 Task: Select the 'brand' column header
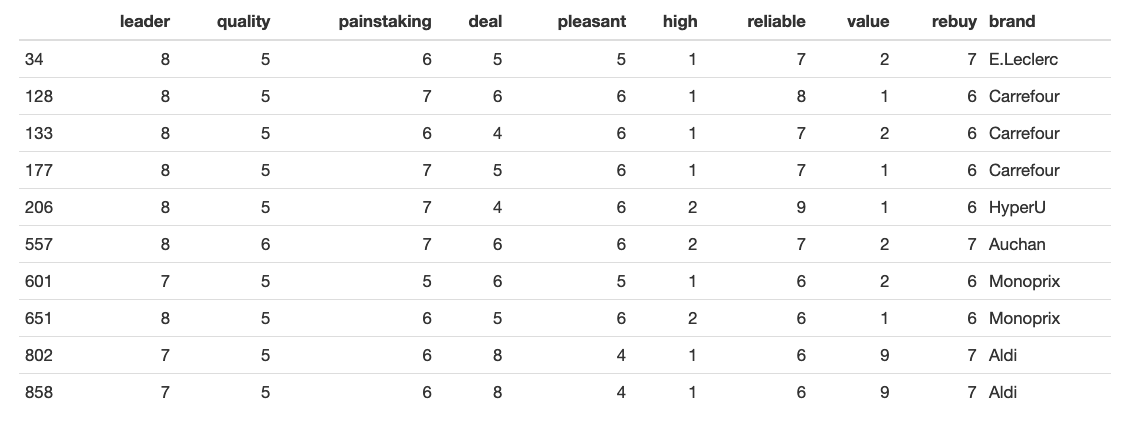(x=1012, y=22)
